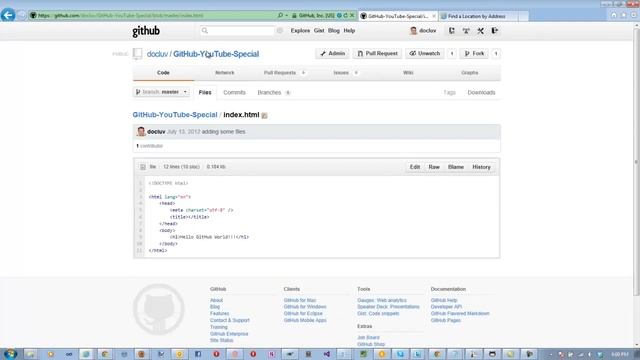This screenshot has height=360, width=640.
Task: Click GitHub-YouTube-Special breadcrumb above file
Action: (x=175, y=115)
